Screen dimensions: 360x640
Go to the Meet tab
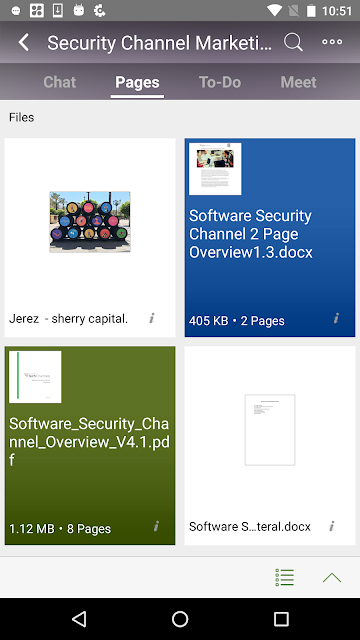point(298,82)
